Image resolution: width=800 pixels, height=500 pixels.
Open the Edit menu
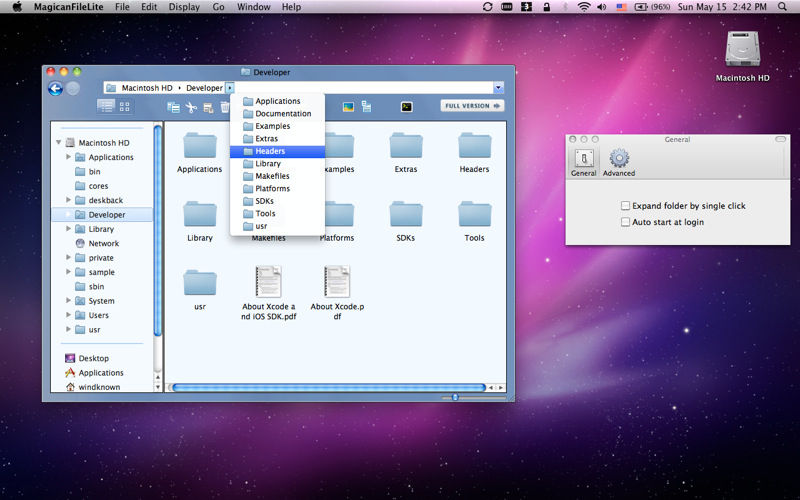click(x=149, y=7)
